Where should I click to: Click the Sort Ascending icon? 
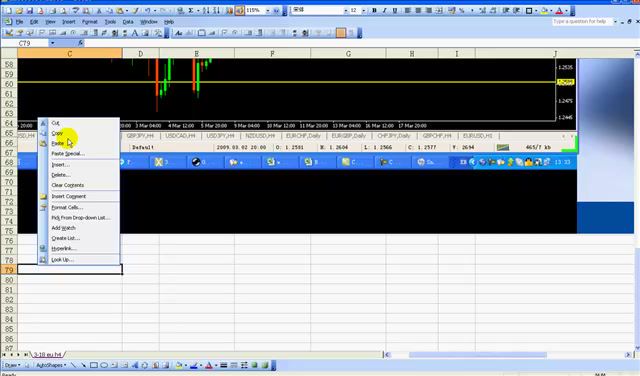206,11
